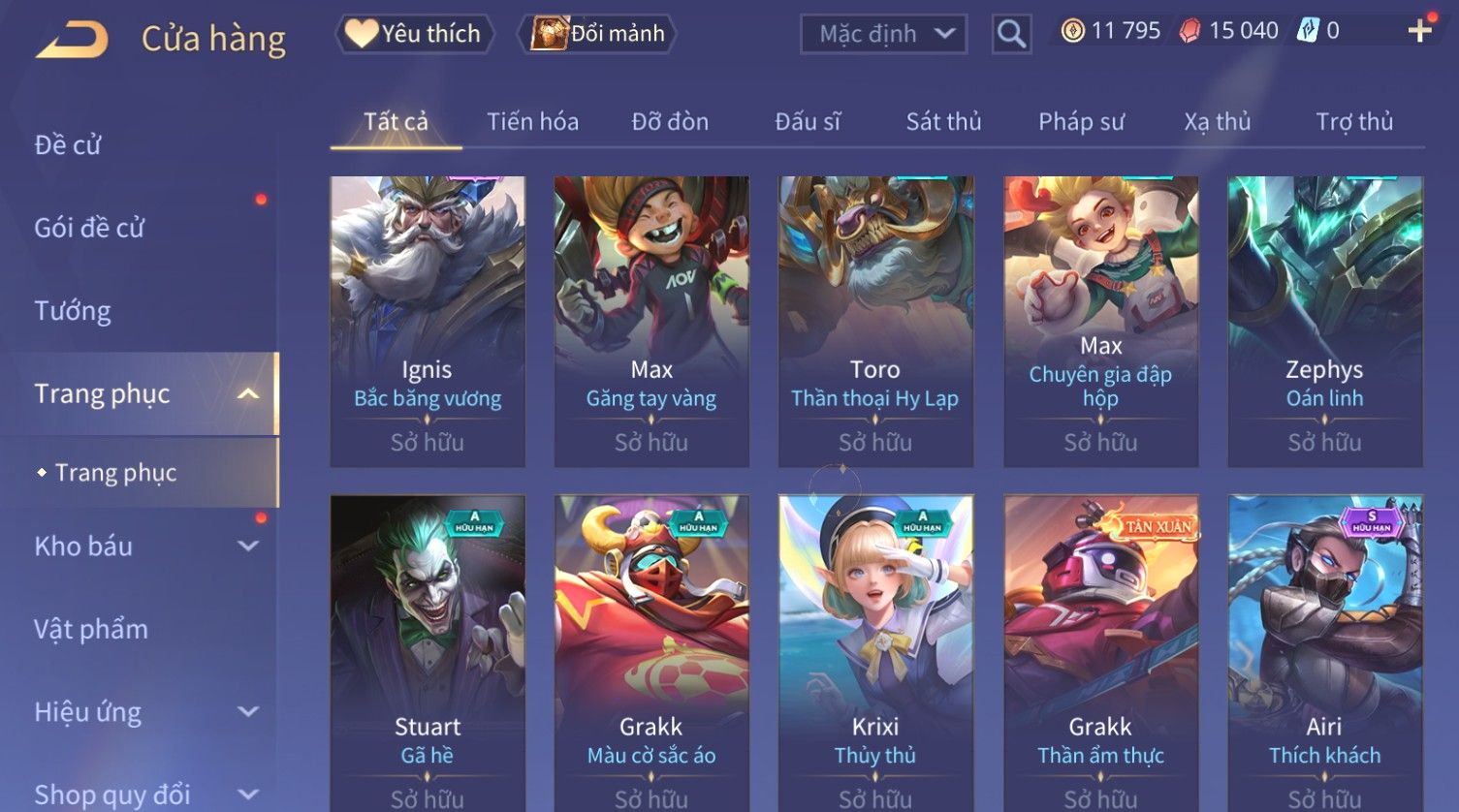Tap the plus icon to add currency

[x=1420, y=31]
